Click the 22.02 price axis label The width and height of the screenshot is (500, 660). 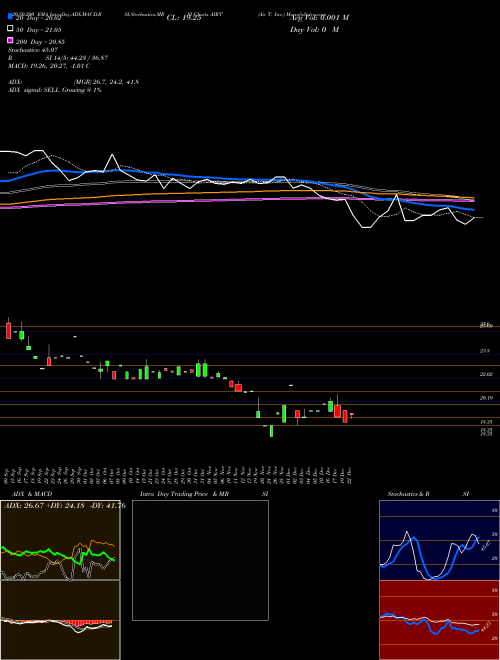click(x=484, y=374)
